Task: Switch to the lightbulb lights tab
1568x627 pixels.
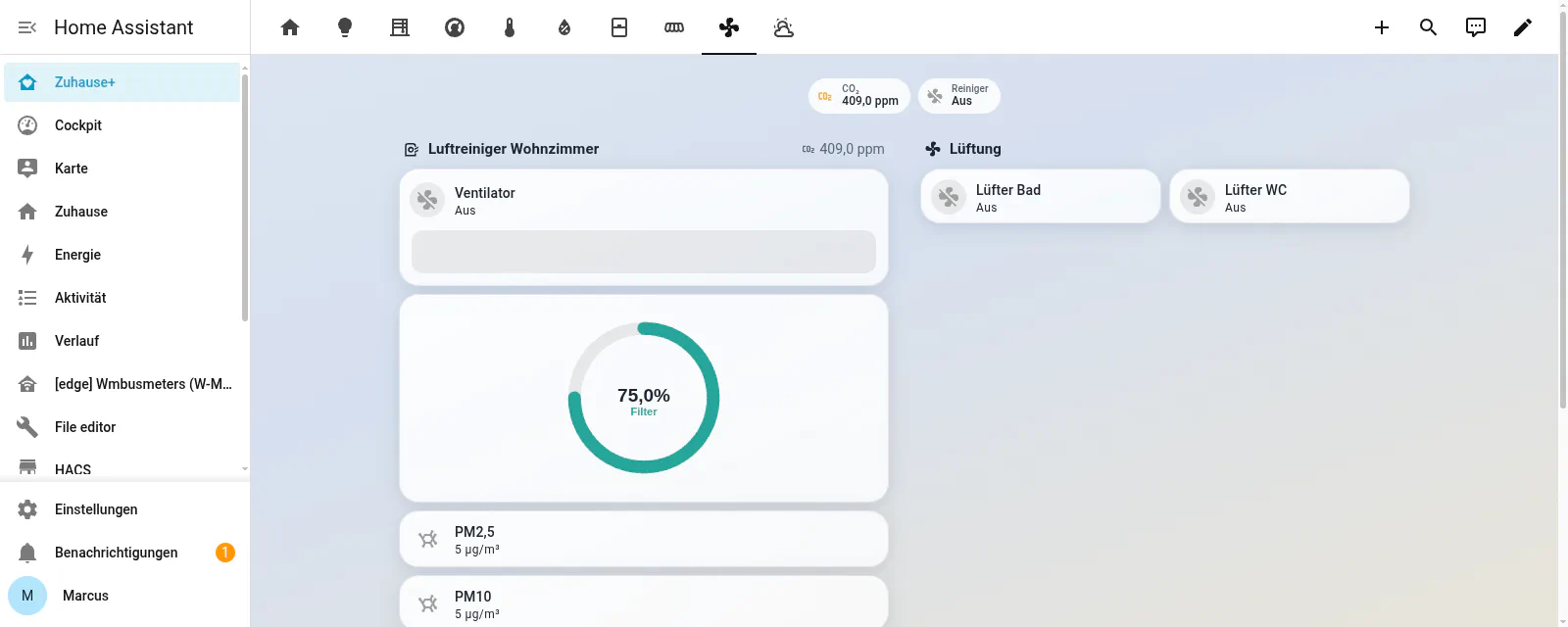Action: pyautogui.click(x=345, y=27)
